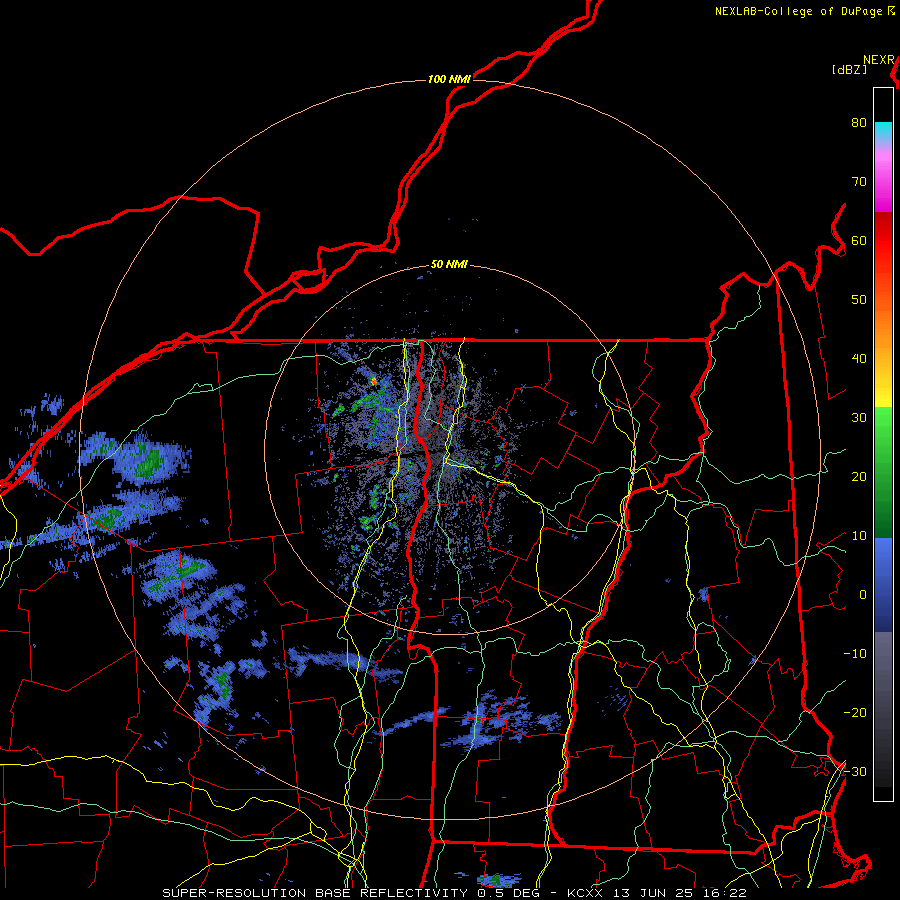Click the 60 value on the dBZ scale

coord(859,241)
